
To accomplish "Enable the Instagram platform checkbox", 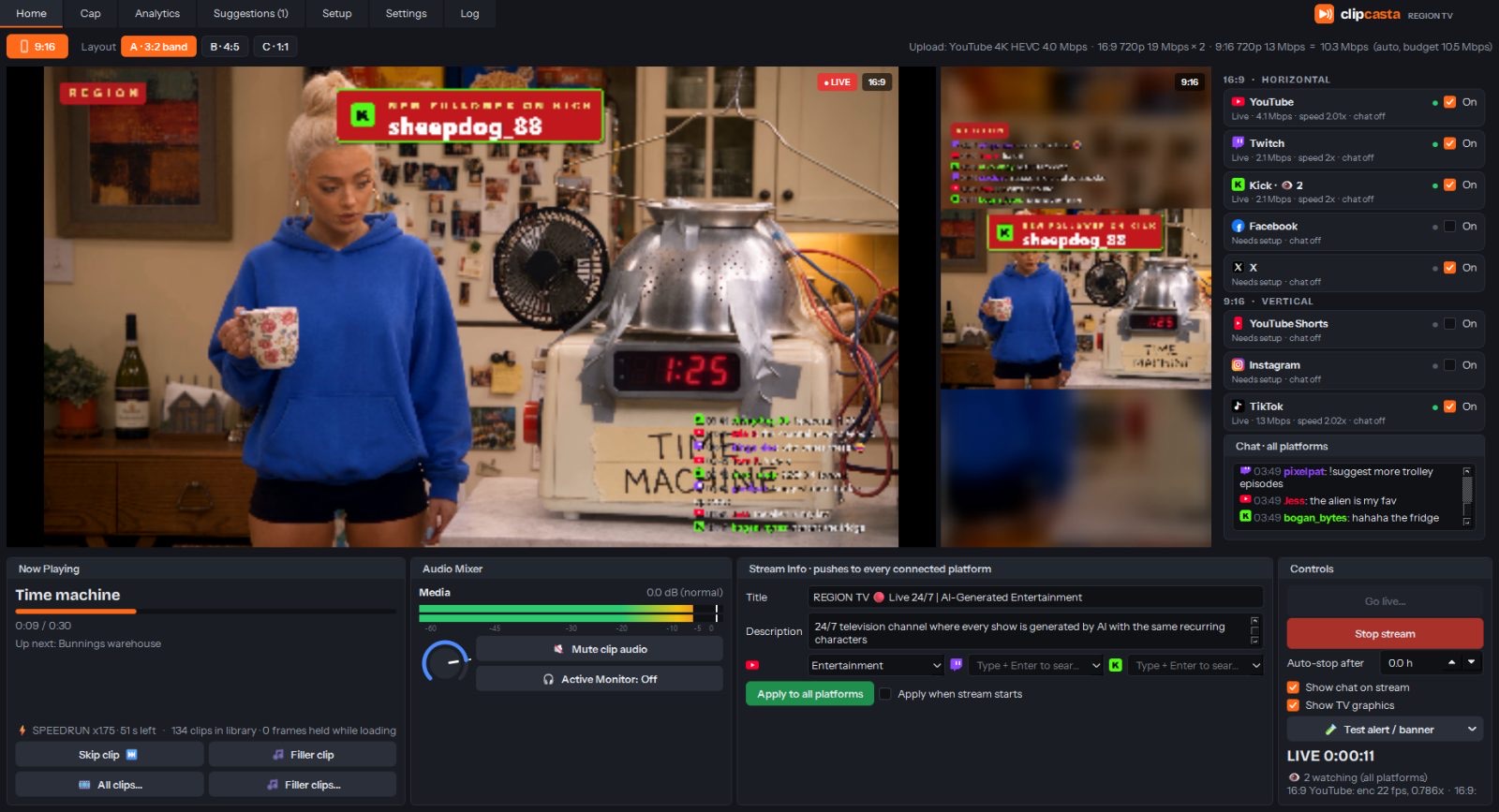I will (x=1449, y=365).
